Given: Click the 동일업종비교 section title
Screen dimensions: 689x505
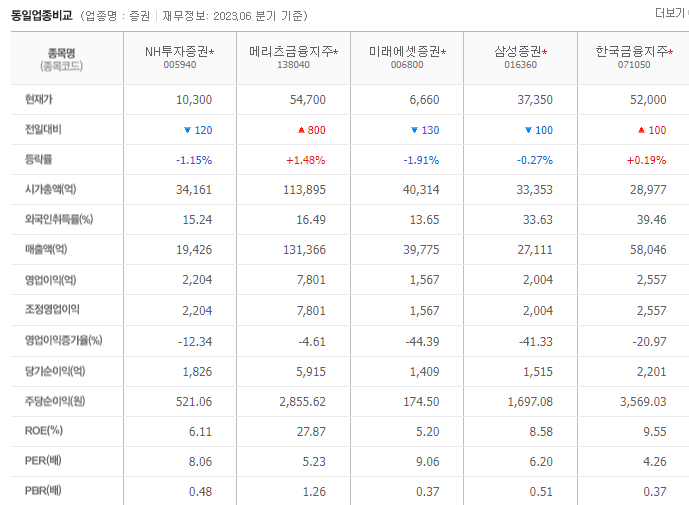Looking at the screenshot, I should click(x=42, y=16).
